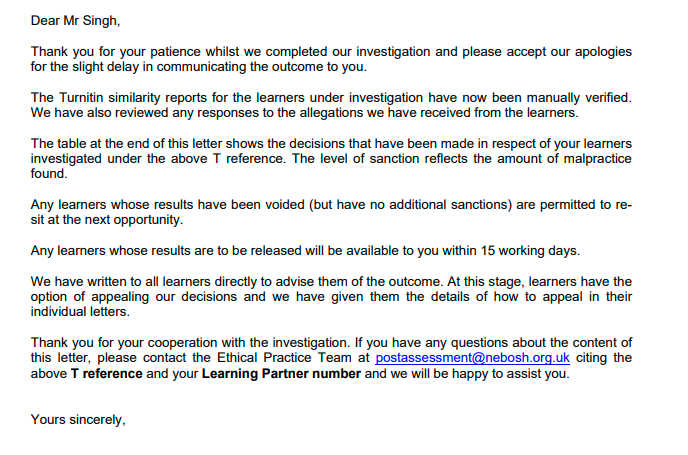Click the bold 'Learning Partner number' text
Image resolution: width=688 pixels, height=455 pixels.
pyautogui.click(x=281, y=374)
